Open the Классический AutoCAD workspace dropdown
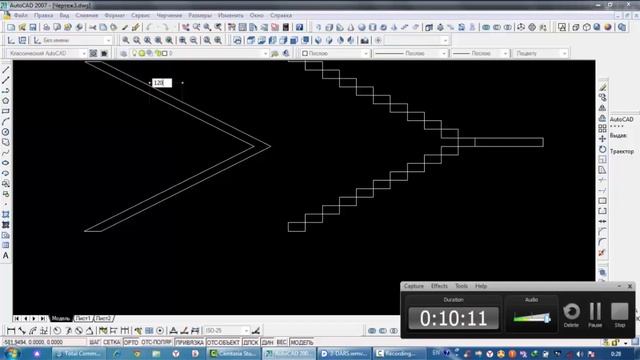This screenshot has width=640, height=360. tap(47, 53)
